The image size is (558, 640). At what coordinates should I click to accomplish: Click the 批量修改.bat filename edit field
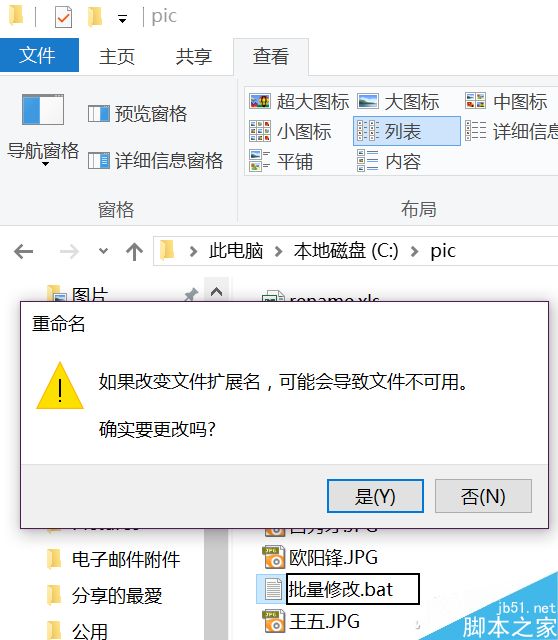pyautogui.click(x=353, y=589)
